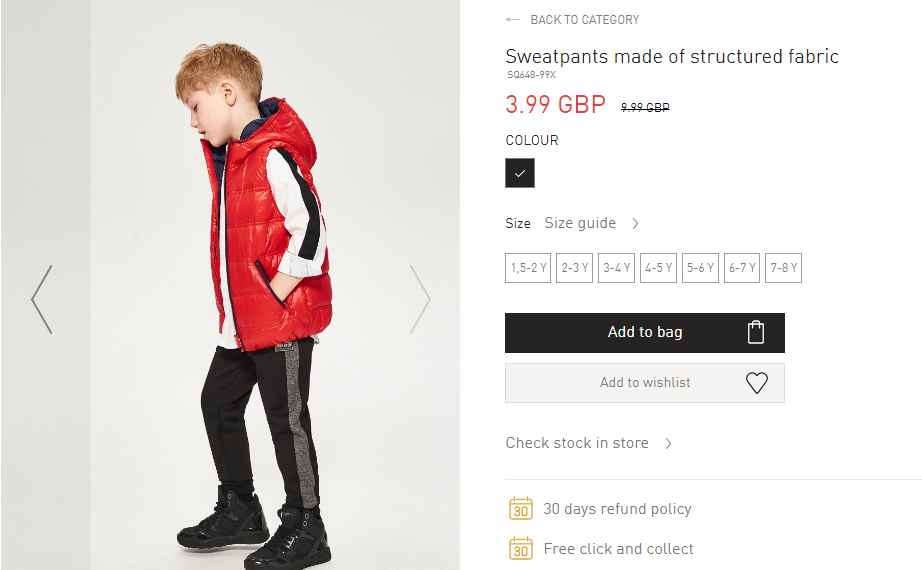The image size is (922, 570).
Task: Open Check stock in store
Action: (x=577, y=443)
